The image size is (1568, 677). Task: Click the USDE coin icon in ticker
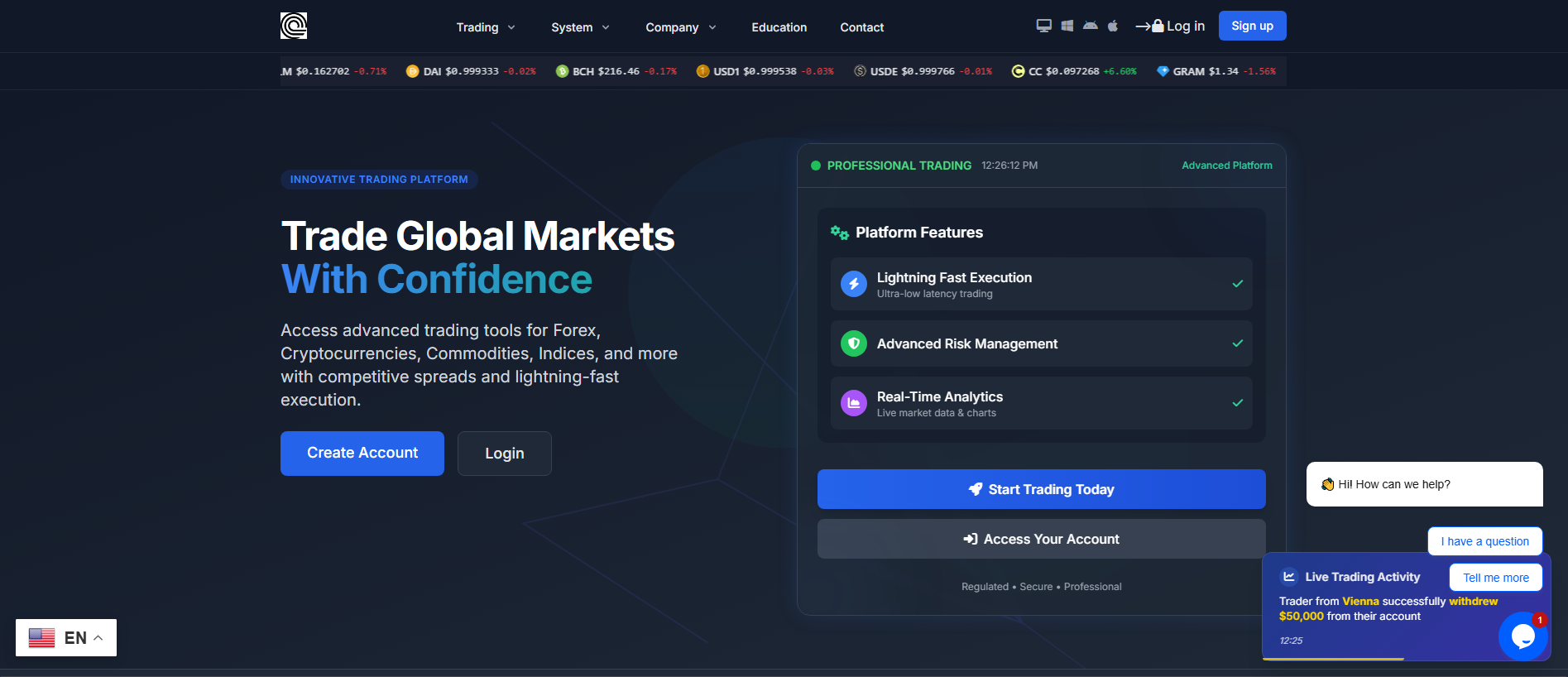(x=861, y=71)
